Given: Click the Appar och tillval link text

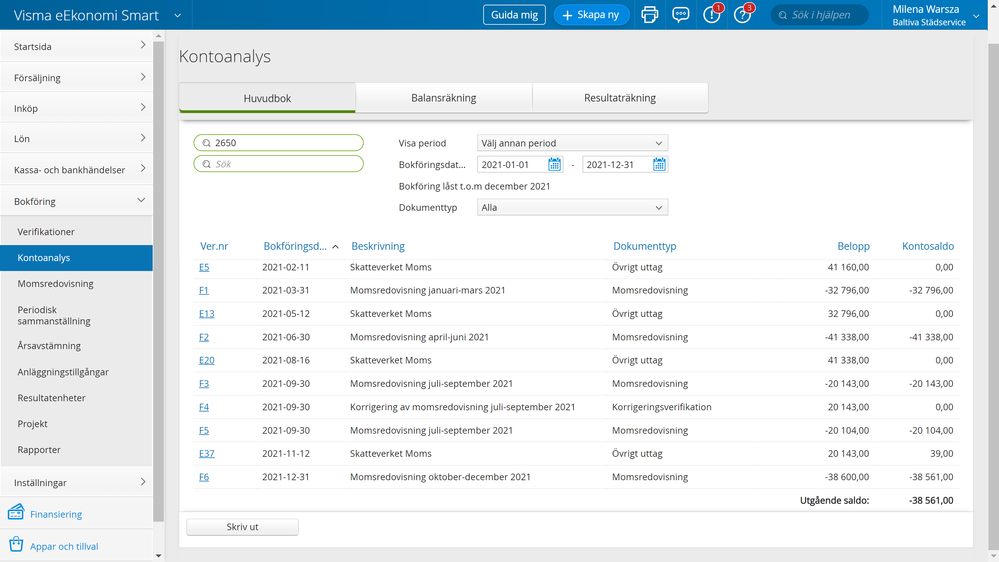Looking at the screenshot, I should [x=64, y=546].
